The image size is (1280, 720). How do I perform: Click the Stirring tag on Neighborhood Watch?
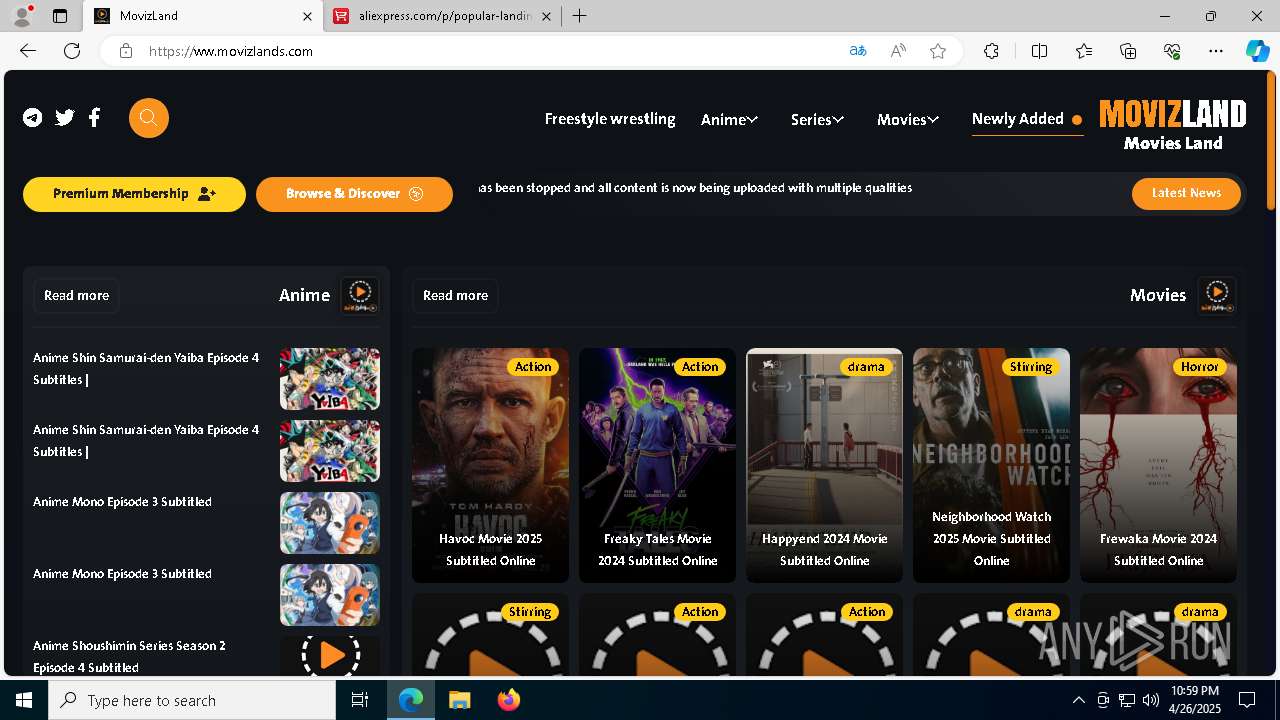click(1030, 367)
